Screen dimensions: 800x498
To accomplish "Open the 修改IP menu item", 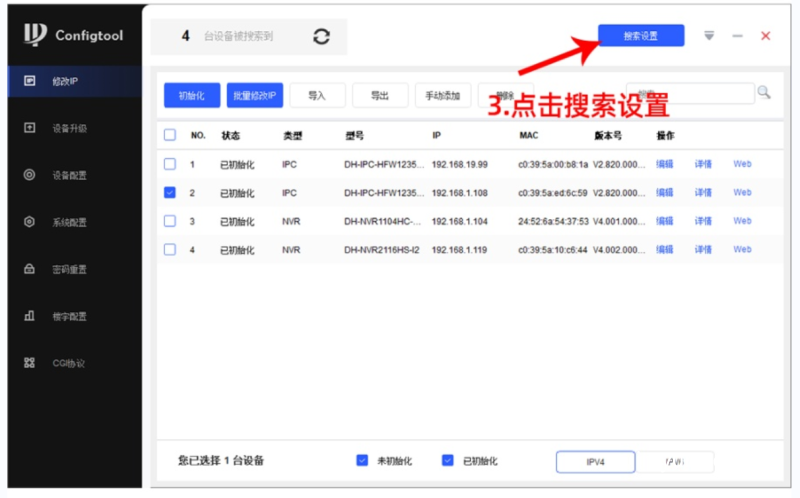I will (75, 81).
